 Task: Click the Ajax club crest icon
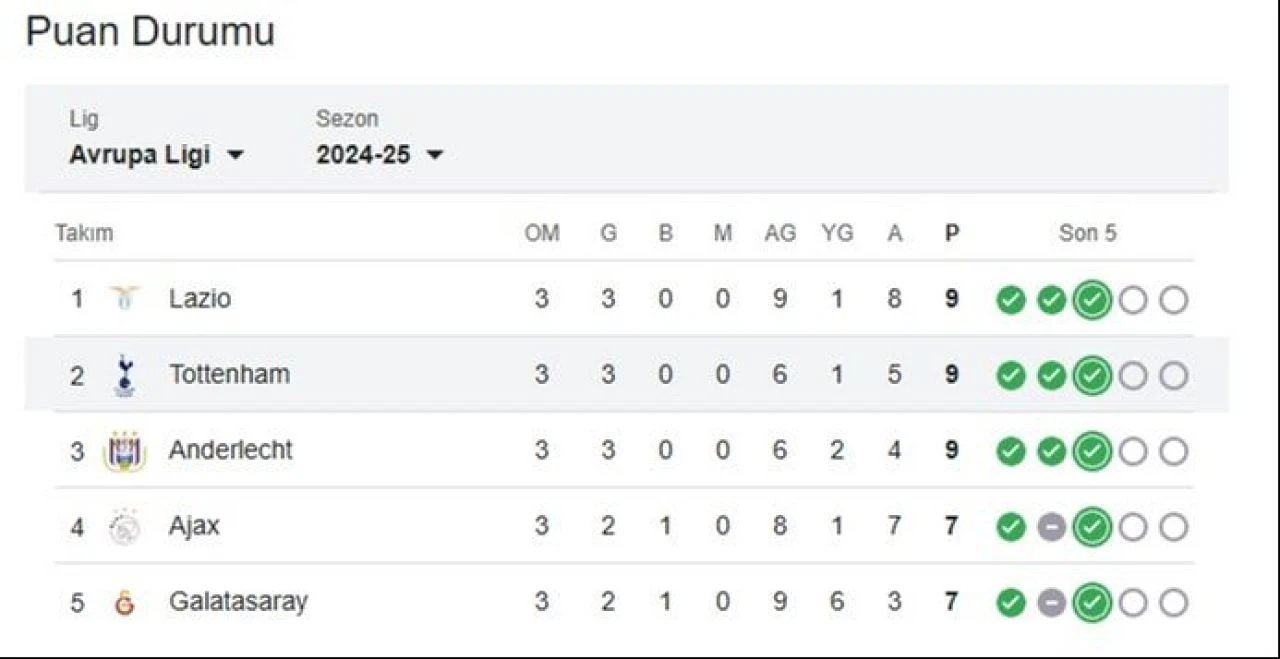coord(125,527)
